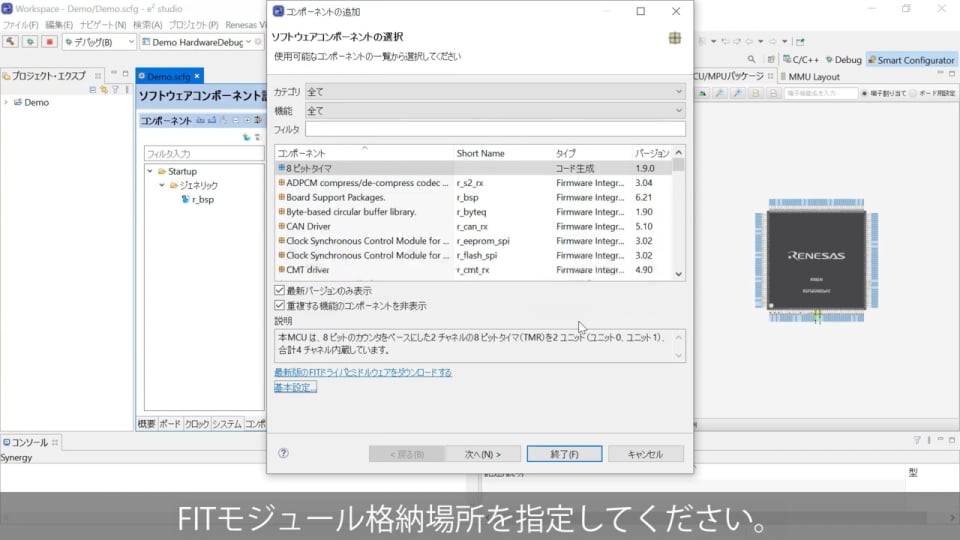
Task: Select the 8ビットタイマ component row
Action: tap(474, 168)
